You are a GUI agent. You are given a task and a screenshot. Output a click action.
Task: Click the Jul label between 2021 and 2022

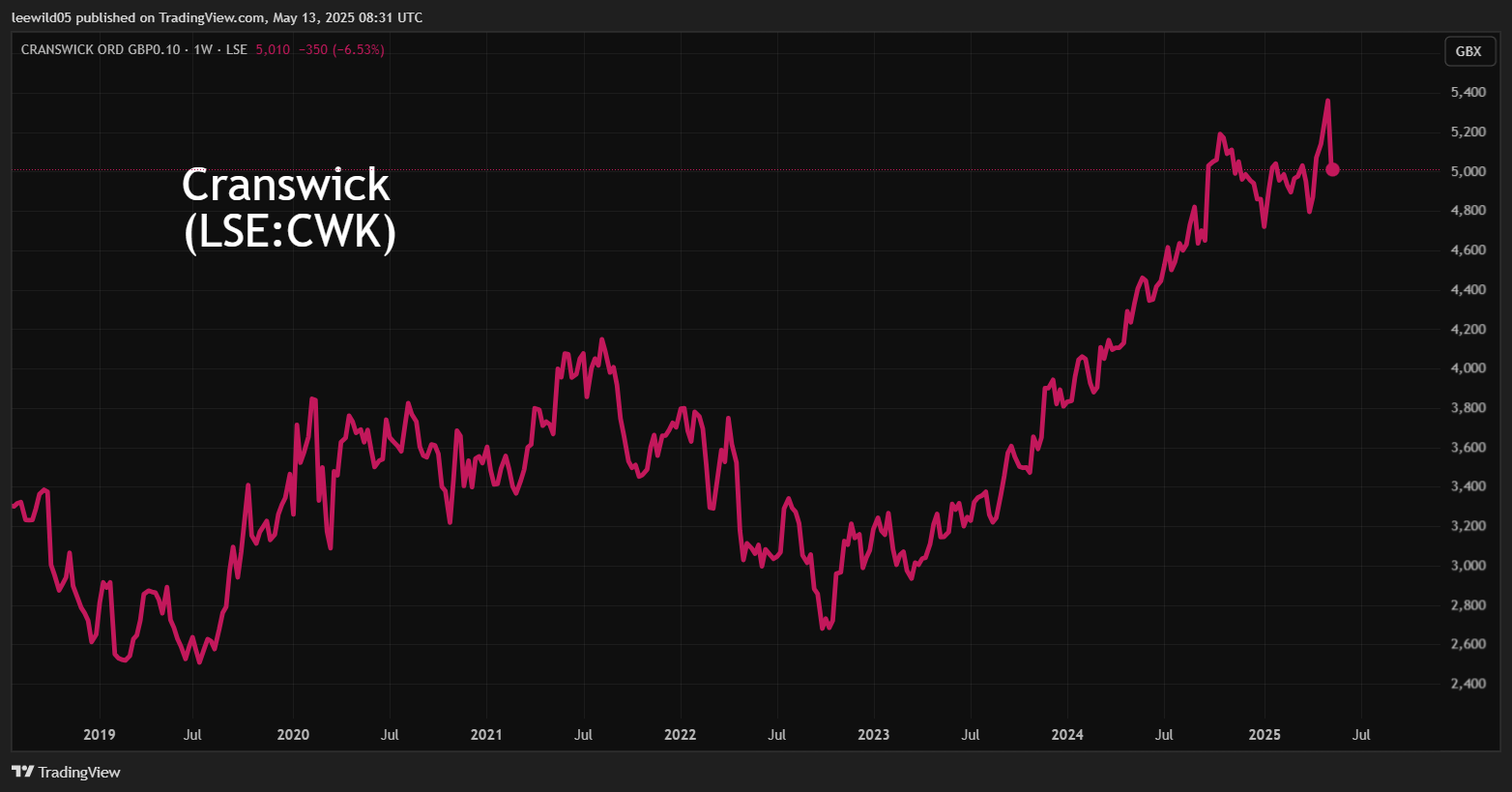point(583,734)
